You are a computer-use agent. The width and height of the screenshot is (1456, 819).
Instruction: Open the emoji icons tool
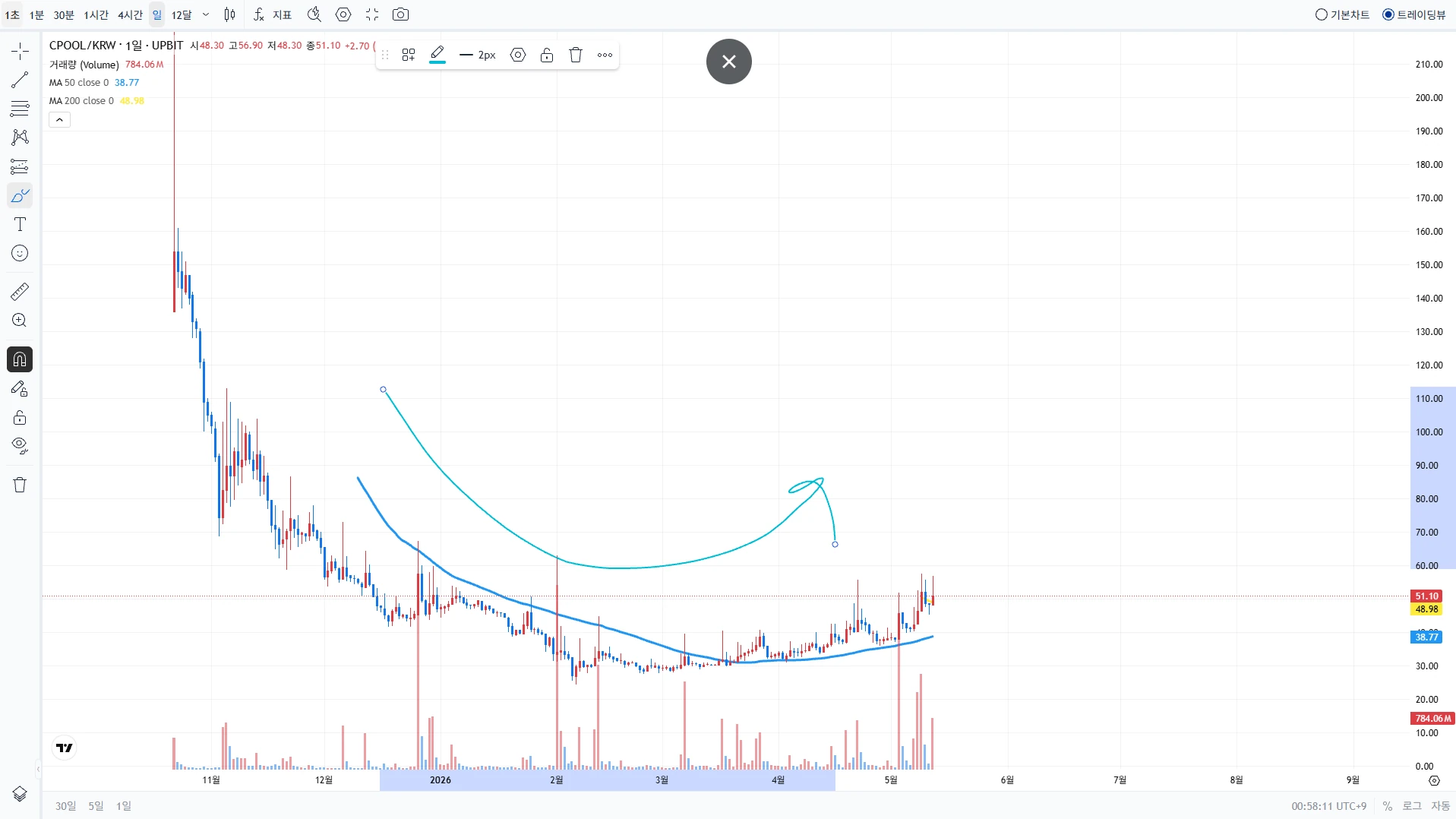pyautogui.click(x=20, y=253)
